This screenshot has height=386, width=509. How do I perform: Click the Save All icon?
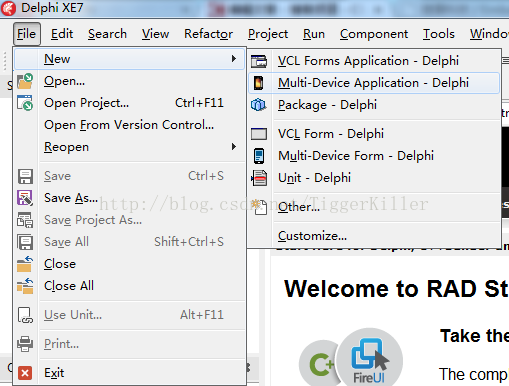pos(25,242)
